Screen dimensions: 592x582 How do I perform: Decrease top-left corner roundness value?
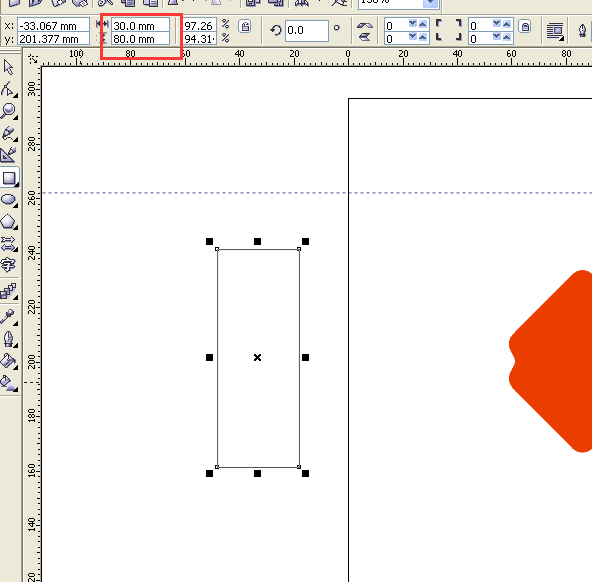click(413, 24)
